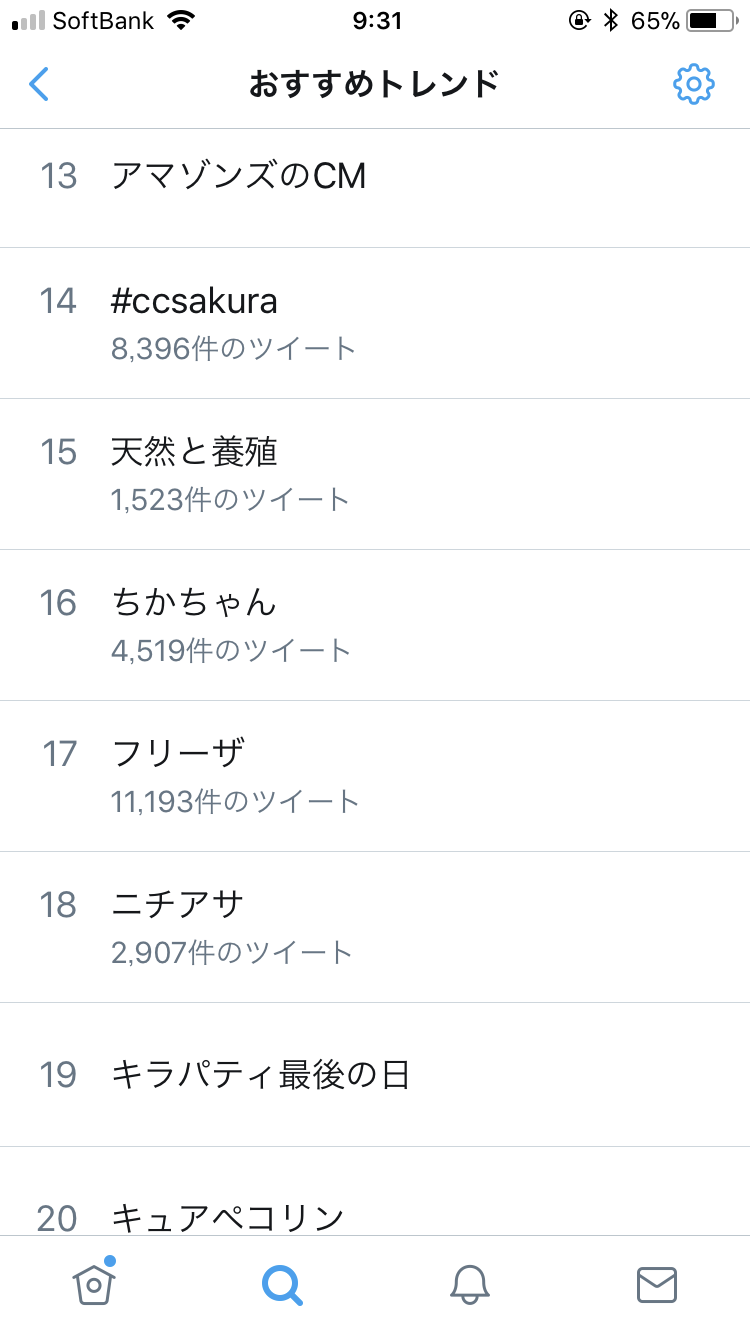Tap the 11,193件のツイート count
The height and width of the screenshot is (1334, 750).
coord(236,801)
